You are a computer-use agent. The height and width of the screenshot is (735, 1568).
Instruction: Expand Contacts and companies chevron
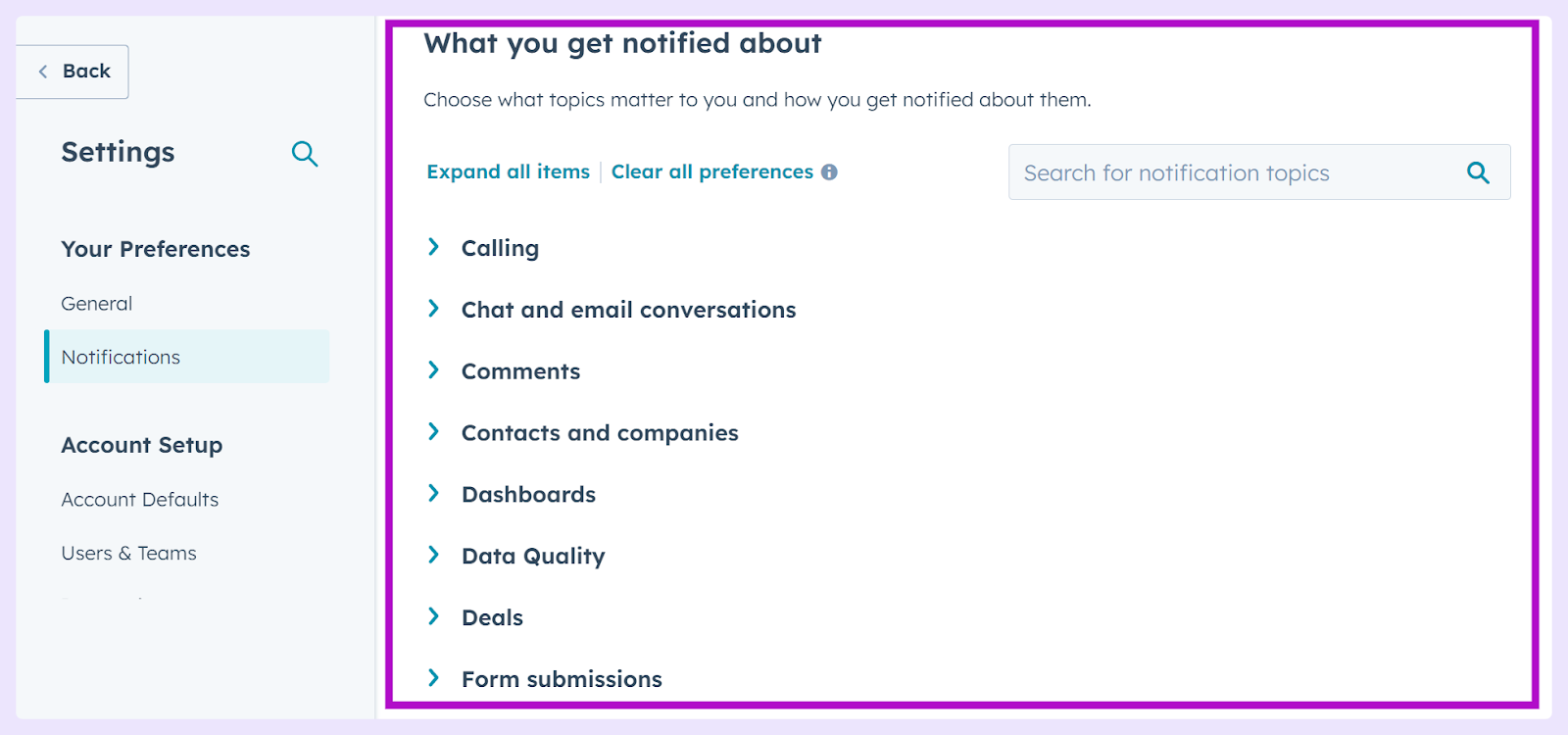433,432
